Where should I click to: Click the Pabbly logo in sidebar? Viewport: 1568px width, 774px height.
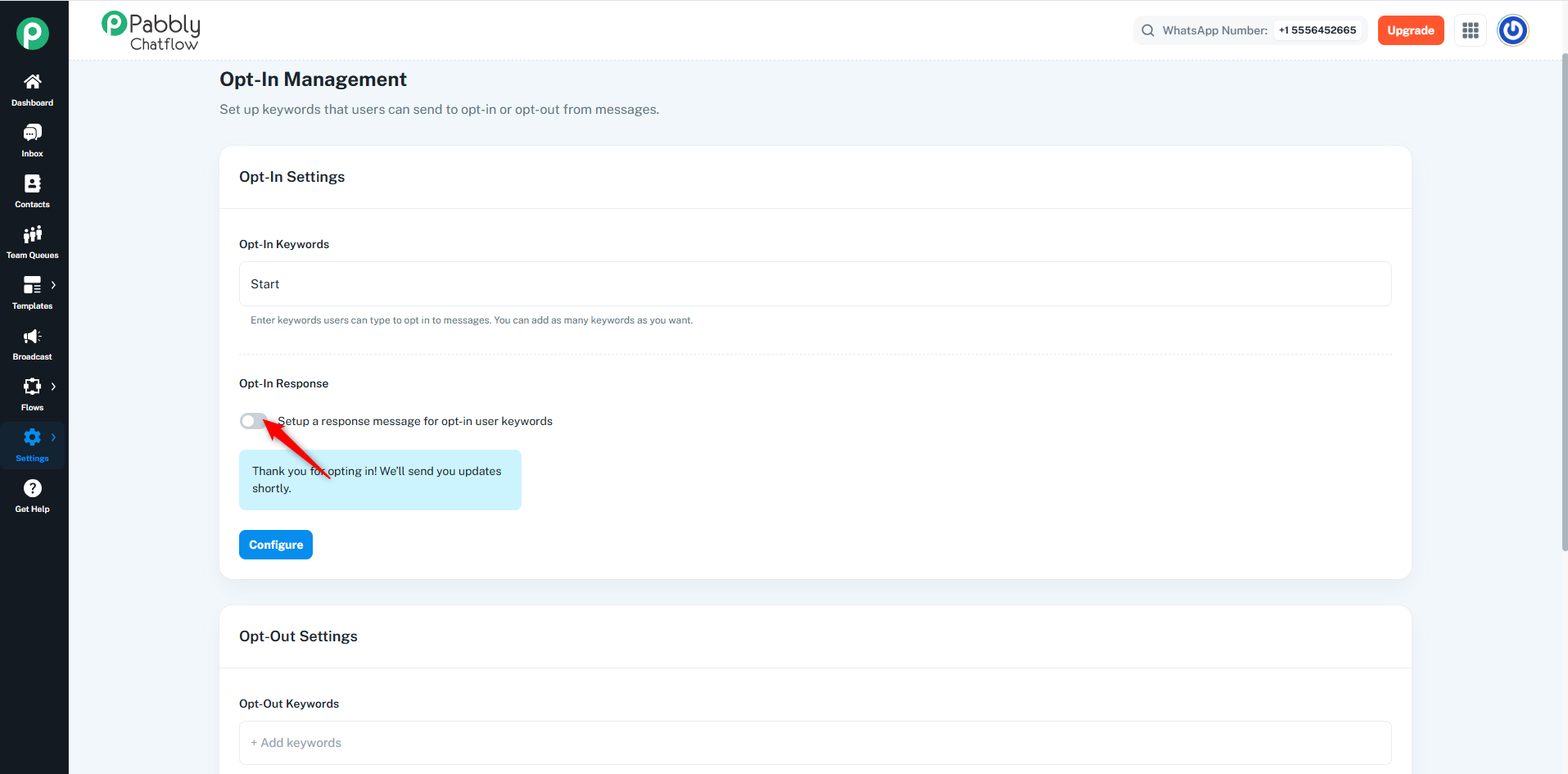(33, 34)
